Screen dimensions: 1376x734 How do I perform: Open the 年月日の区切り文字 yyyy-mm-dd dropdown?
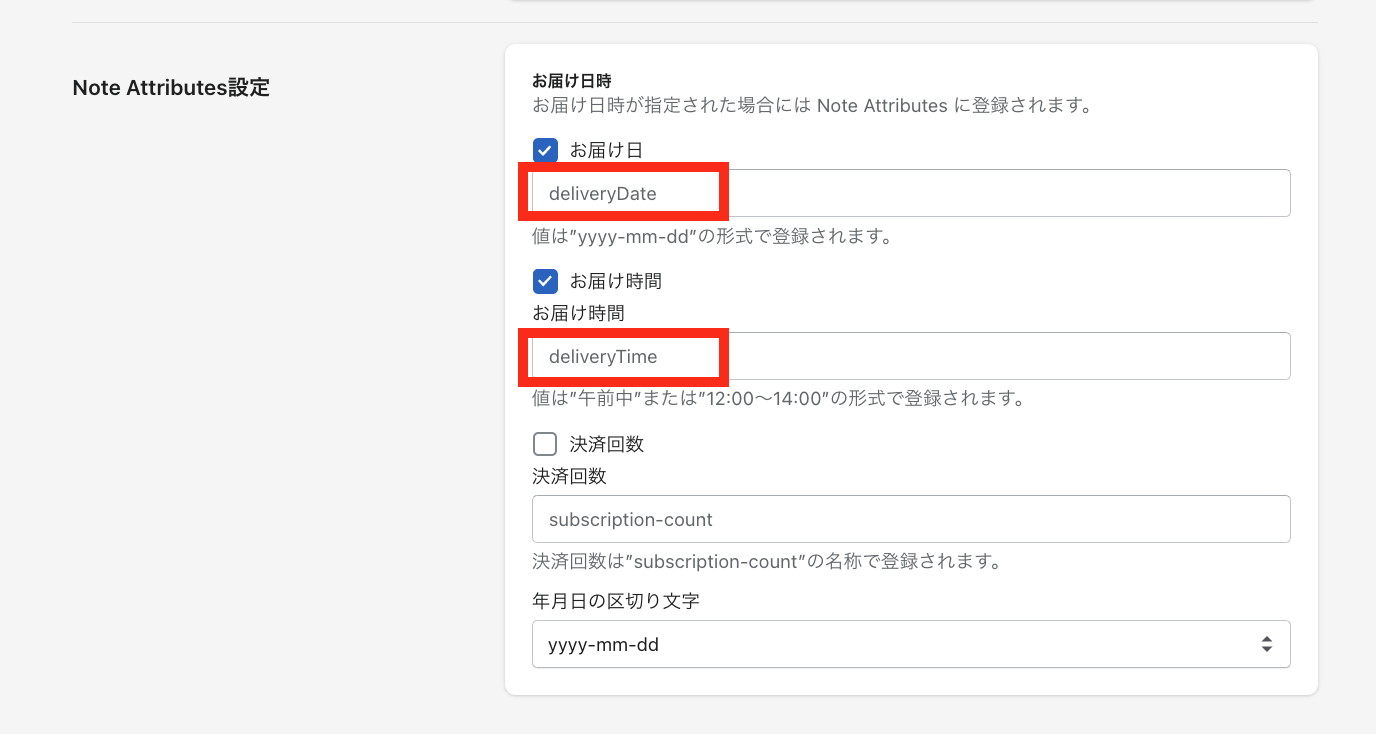911,644
